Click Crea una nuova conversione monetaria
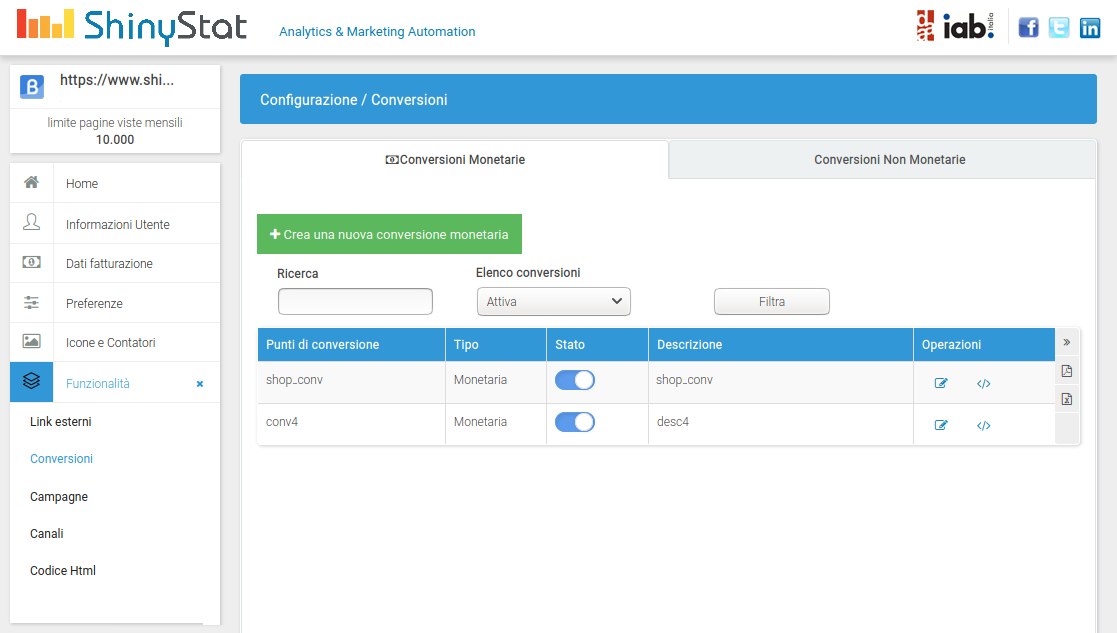 (x=389, y=234)
